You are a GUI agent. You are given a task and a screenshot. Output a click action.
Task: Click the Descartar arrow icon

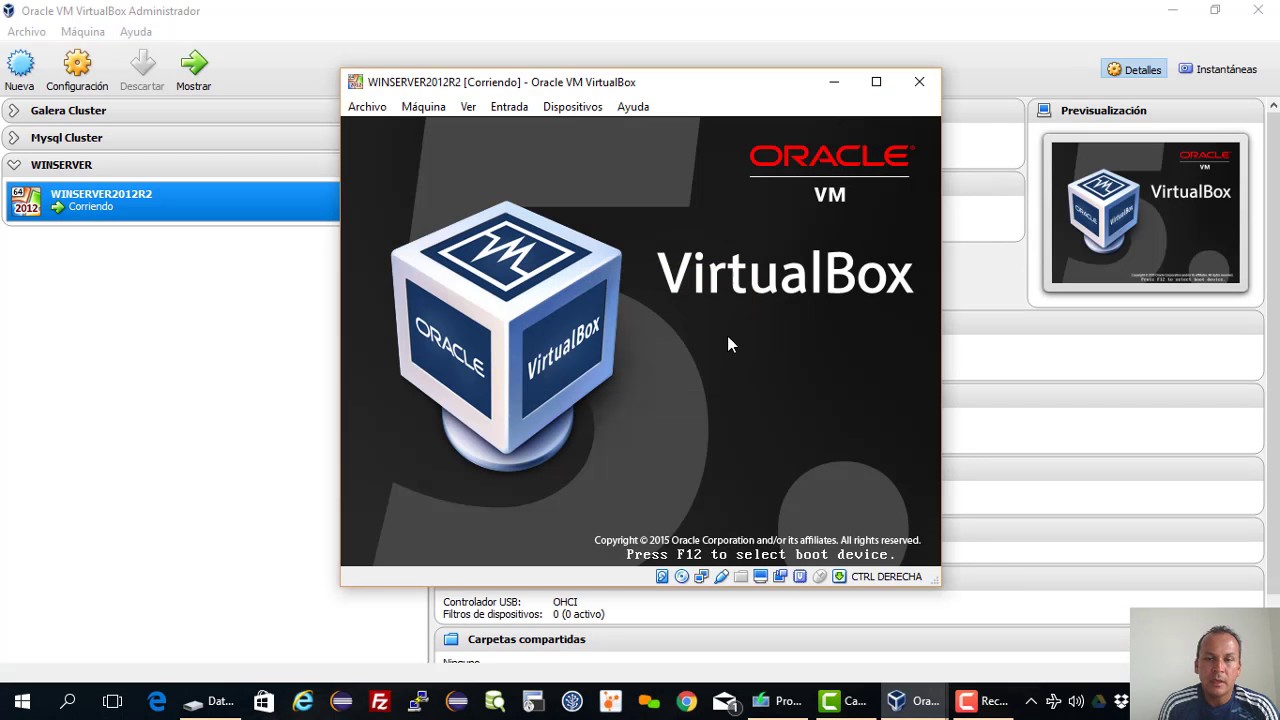pos(142,64)
